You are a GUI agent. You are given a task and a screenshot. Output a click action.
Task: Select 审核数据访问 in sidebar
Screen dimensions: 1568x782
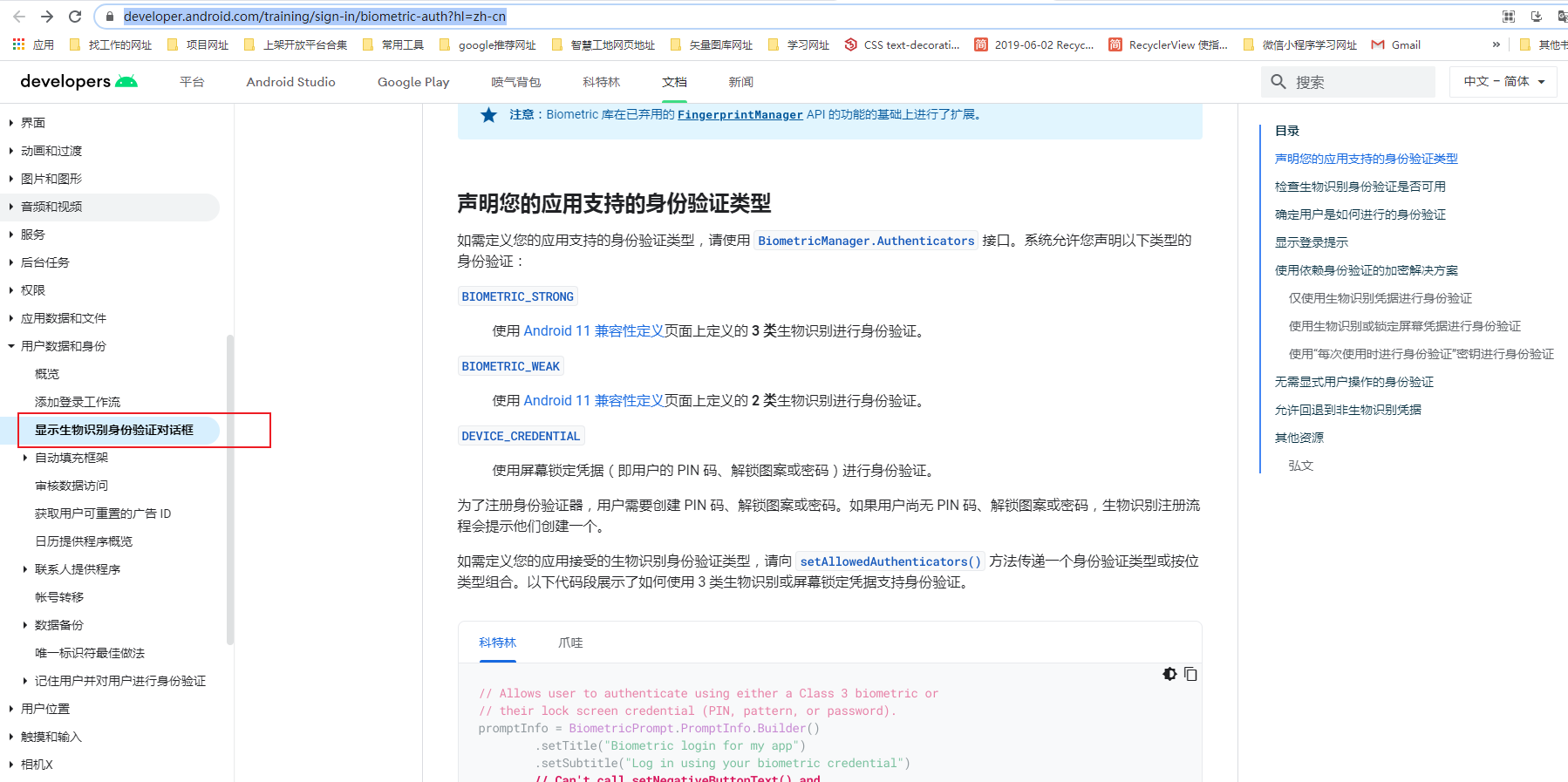click(72, 486)
